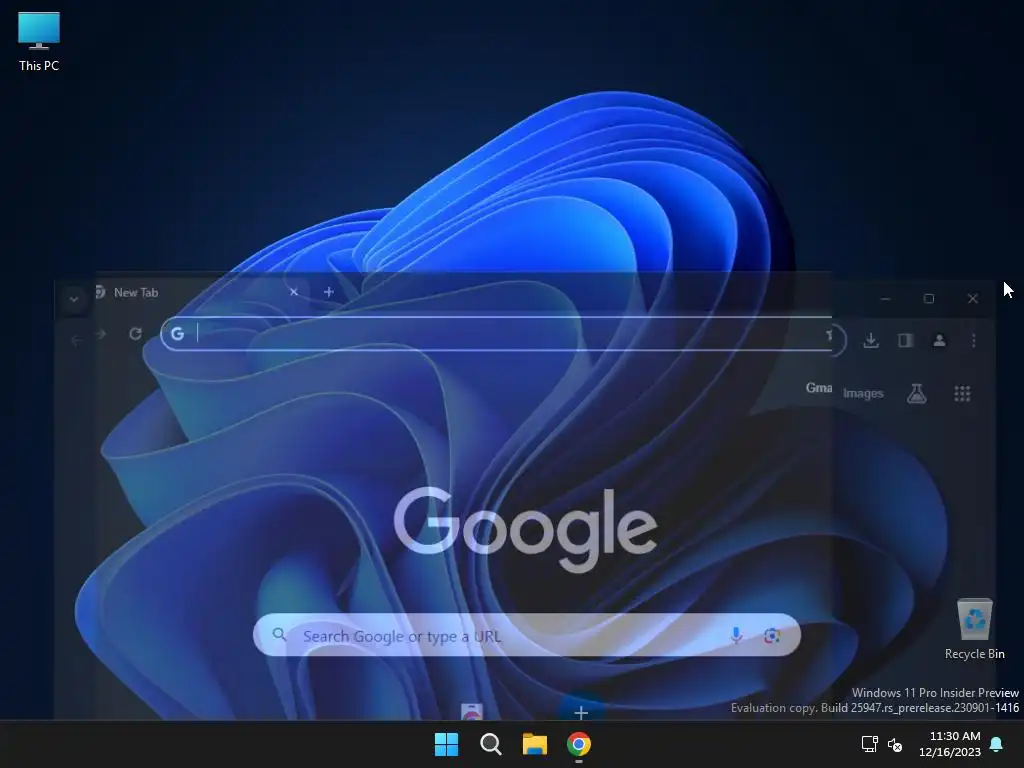Show clock and calendar 11:30 AM
Image resolution: width=1024 pixels, height=768 pixels.
click(x=950, y=744)
